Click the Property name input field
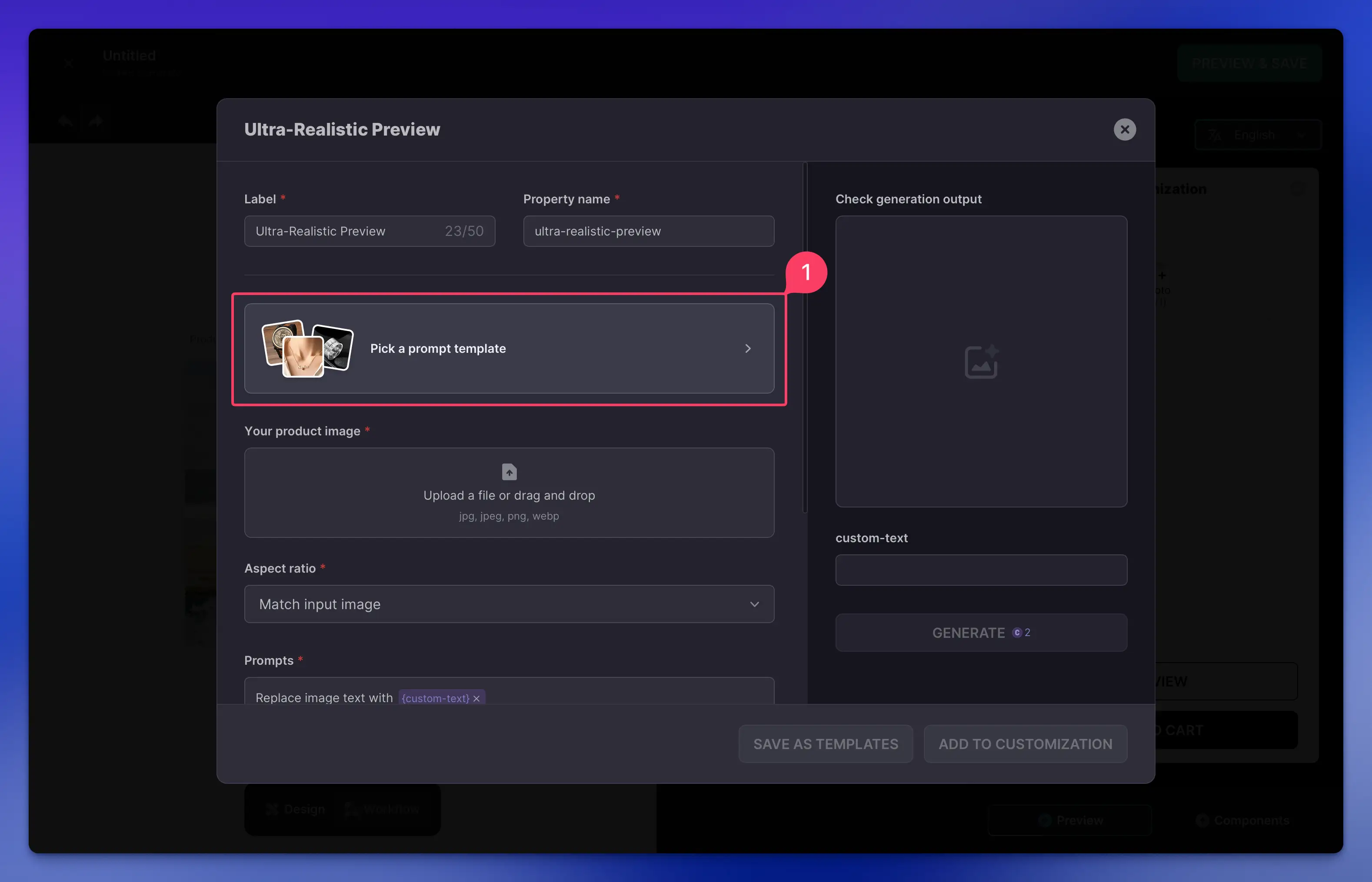The height and width of the screenshot is (882, 1372). (648, 232)
